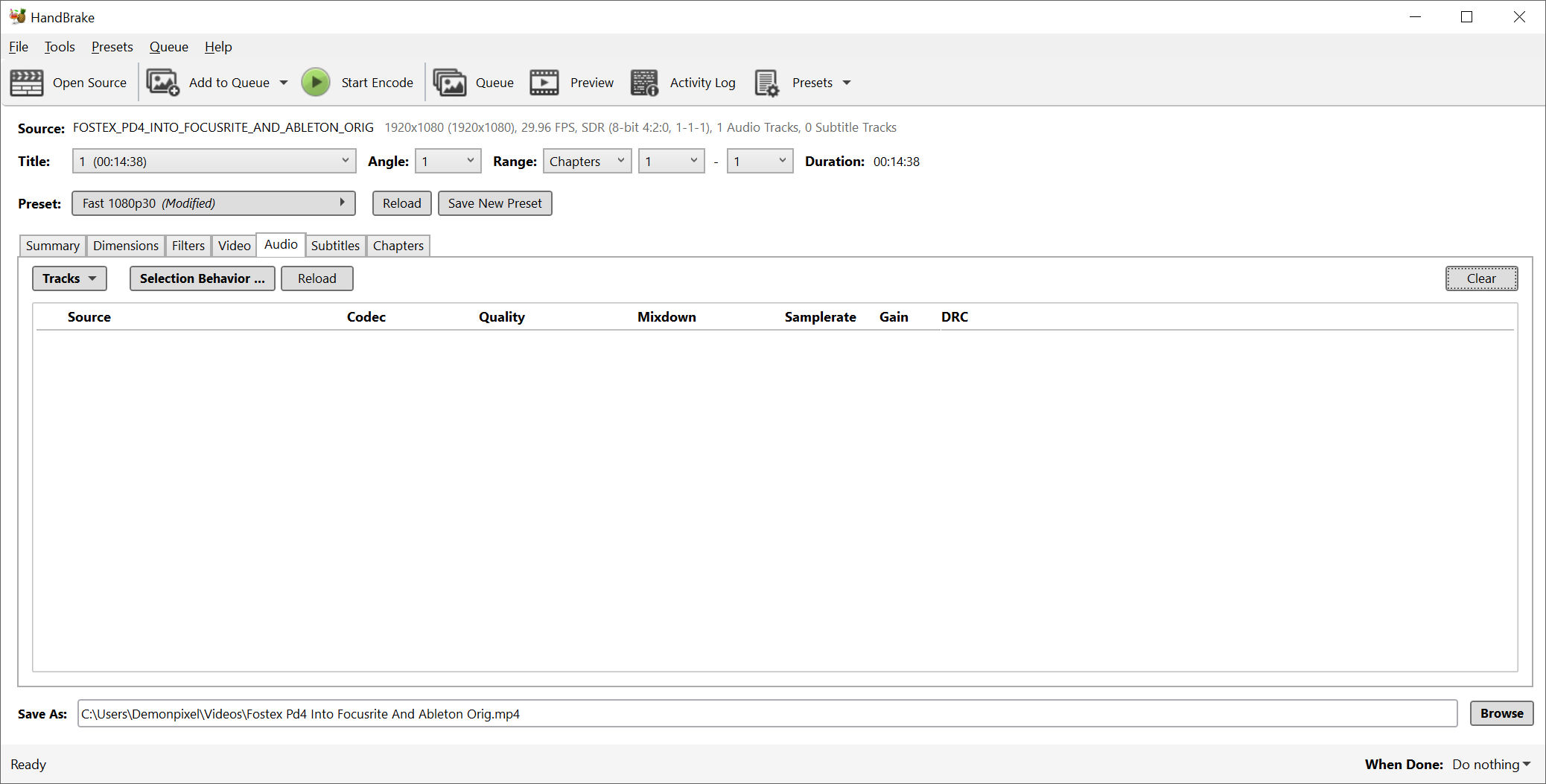Screen dimensions: 1546x784
Task: Click the Gain column header
Action: [894, 317]
